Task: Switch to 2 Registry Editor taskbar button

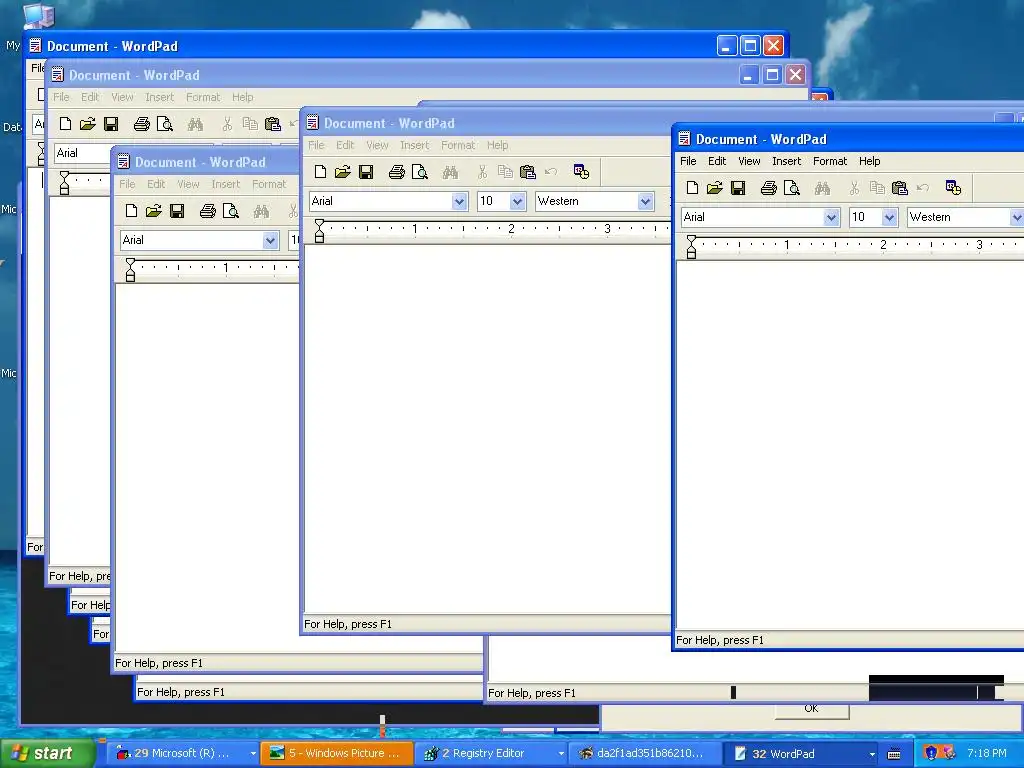Action: point(491,754)
